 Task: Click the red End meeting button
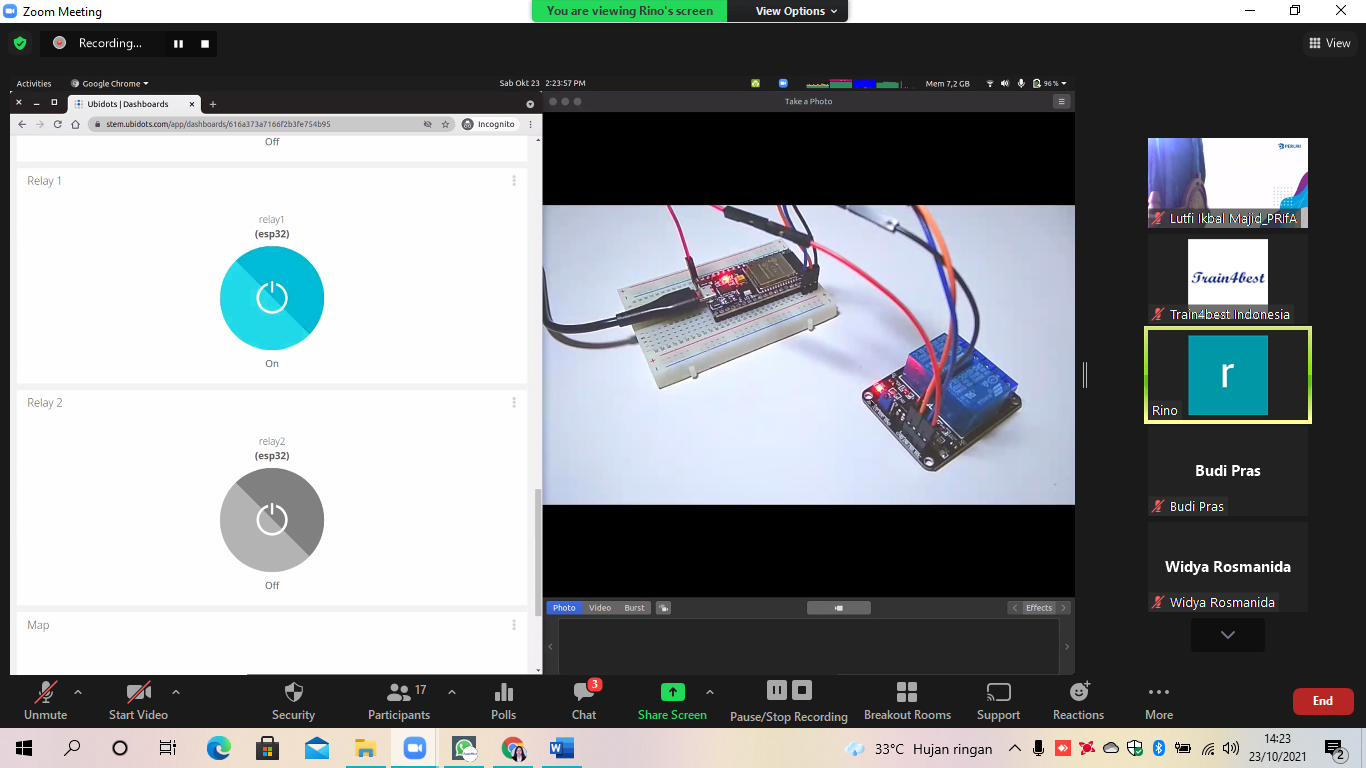(x=1322, y=701)
